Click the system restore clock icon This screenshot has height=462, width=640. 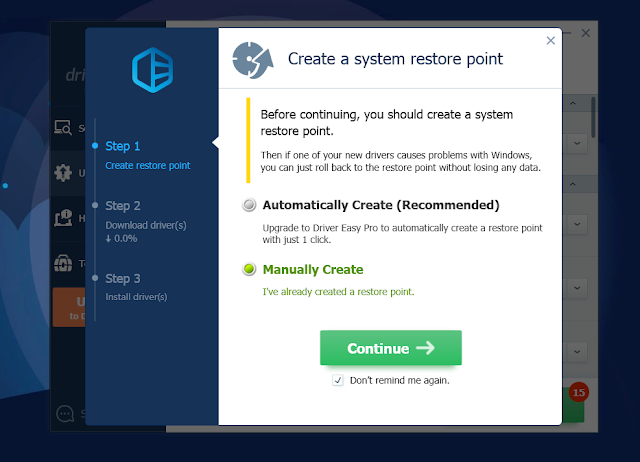pyautogui.click(x=253, y=60)
